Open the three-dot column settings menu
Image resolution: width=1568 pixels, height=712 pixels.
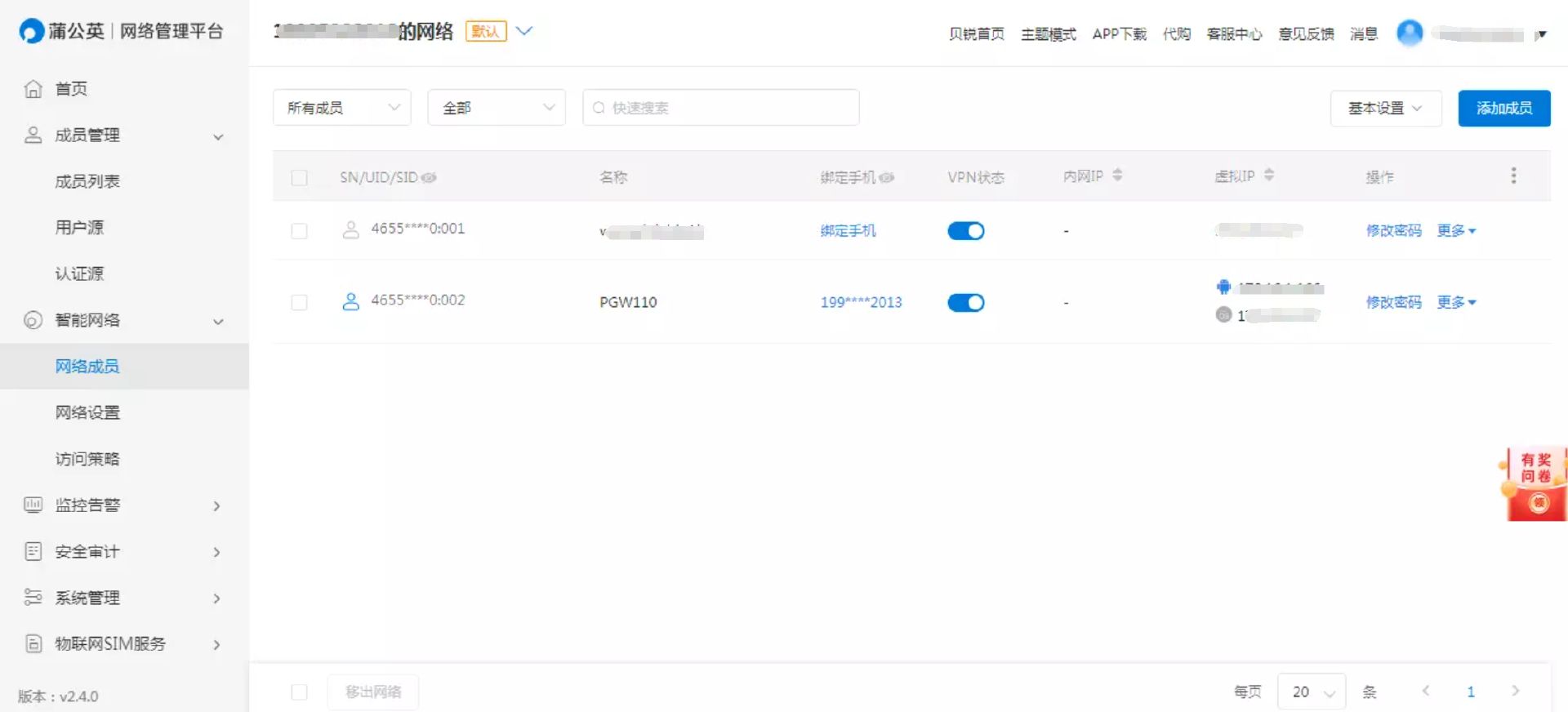pyautogui.click(x=1513, y=176)
